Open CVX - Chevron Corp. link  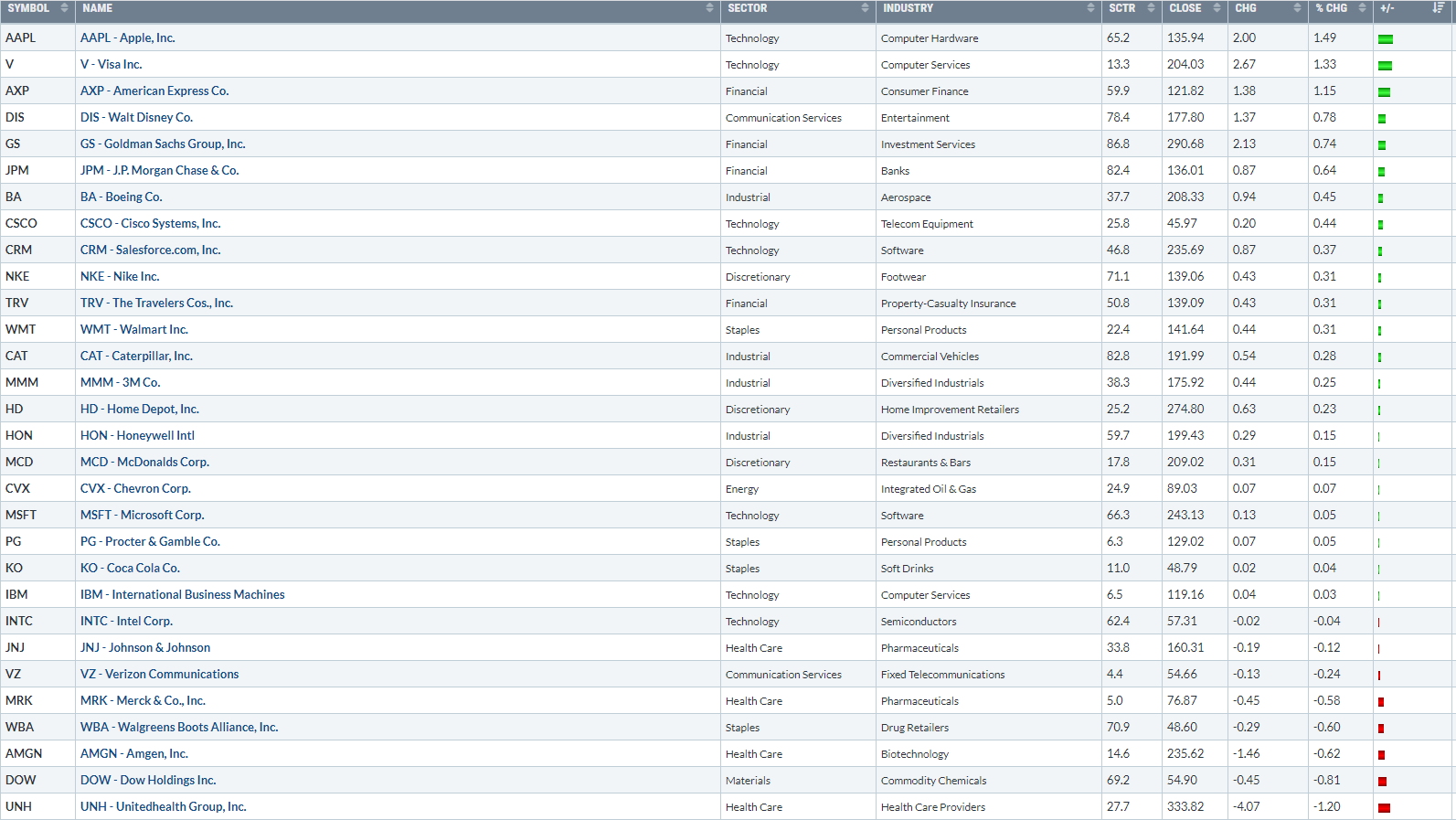point(135,488)
